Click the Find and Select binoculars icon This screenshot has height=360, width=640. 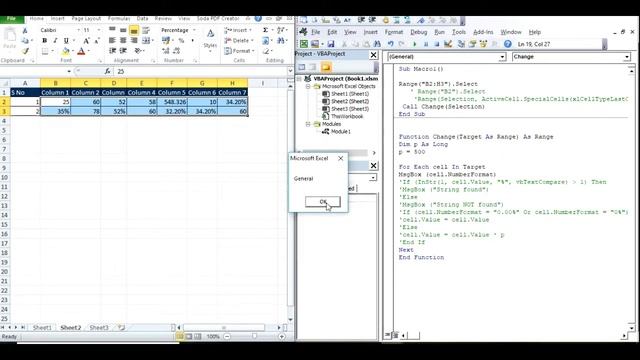coord(281,40)
